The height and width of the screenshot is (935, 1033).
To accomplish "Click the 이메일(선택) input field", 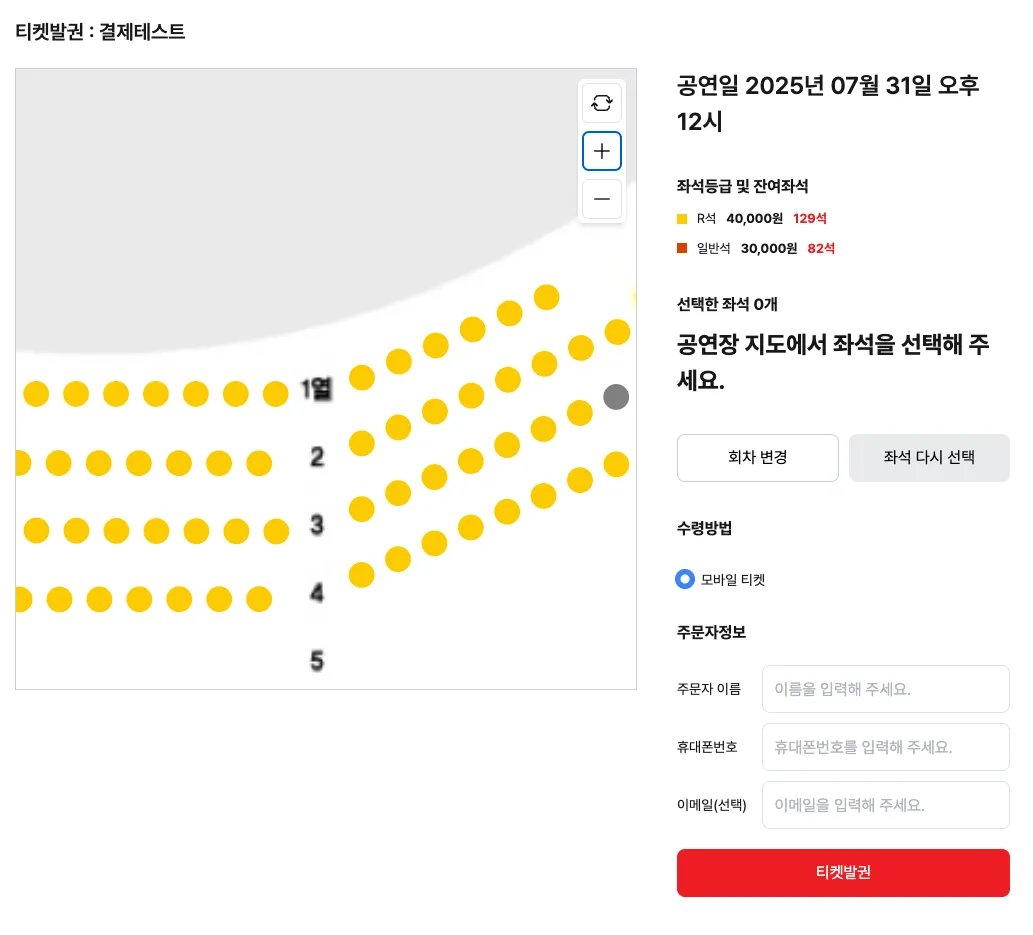I will (885, 805).
